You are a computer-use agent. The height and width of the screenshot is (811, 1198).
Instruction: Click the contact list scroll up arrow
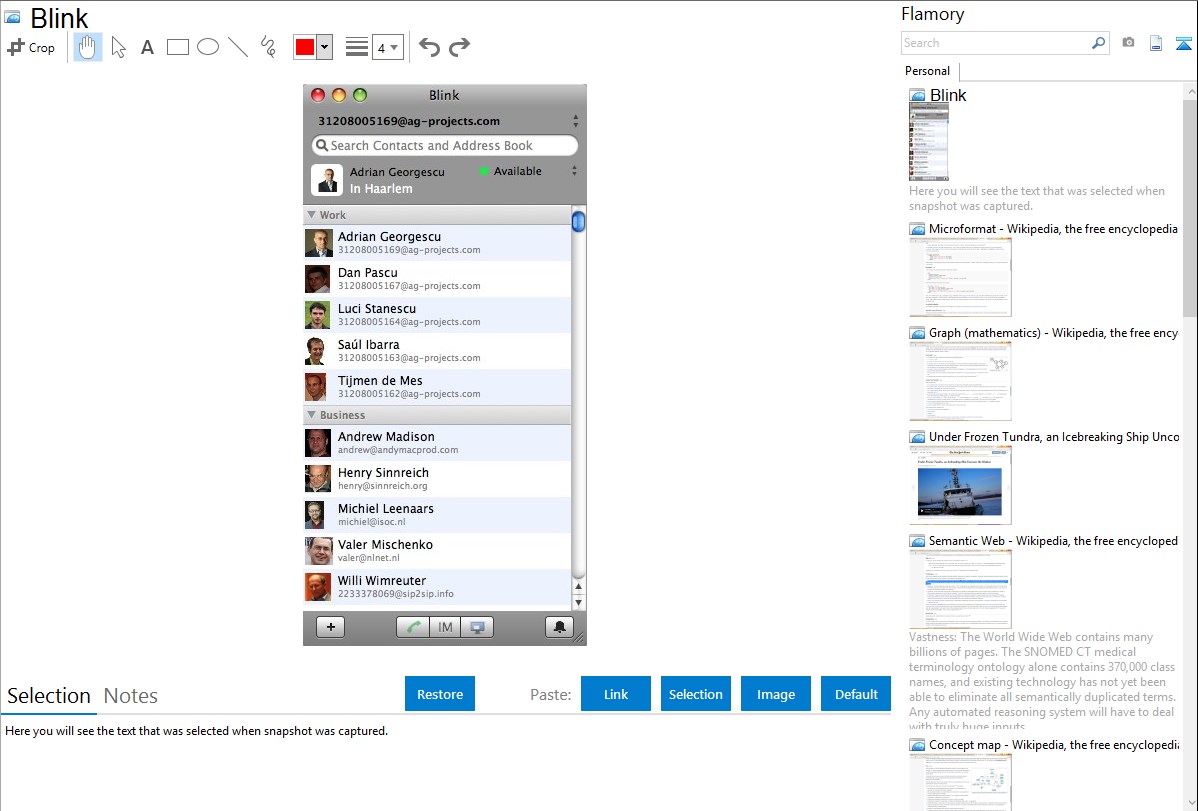578,587
